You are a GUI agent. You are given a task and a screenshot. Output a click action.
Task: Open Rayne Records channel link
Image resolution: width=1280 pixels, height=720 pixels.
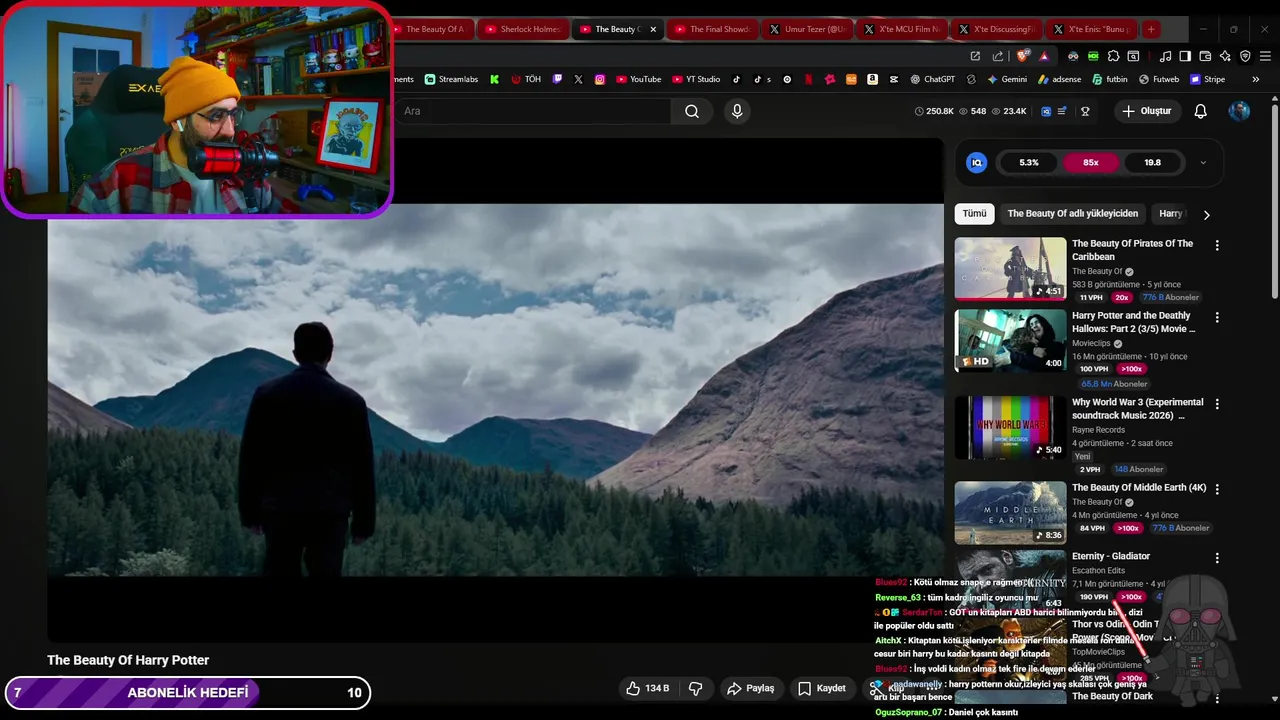click(x=1098, y=430)
